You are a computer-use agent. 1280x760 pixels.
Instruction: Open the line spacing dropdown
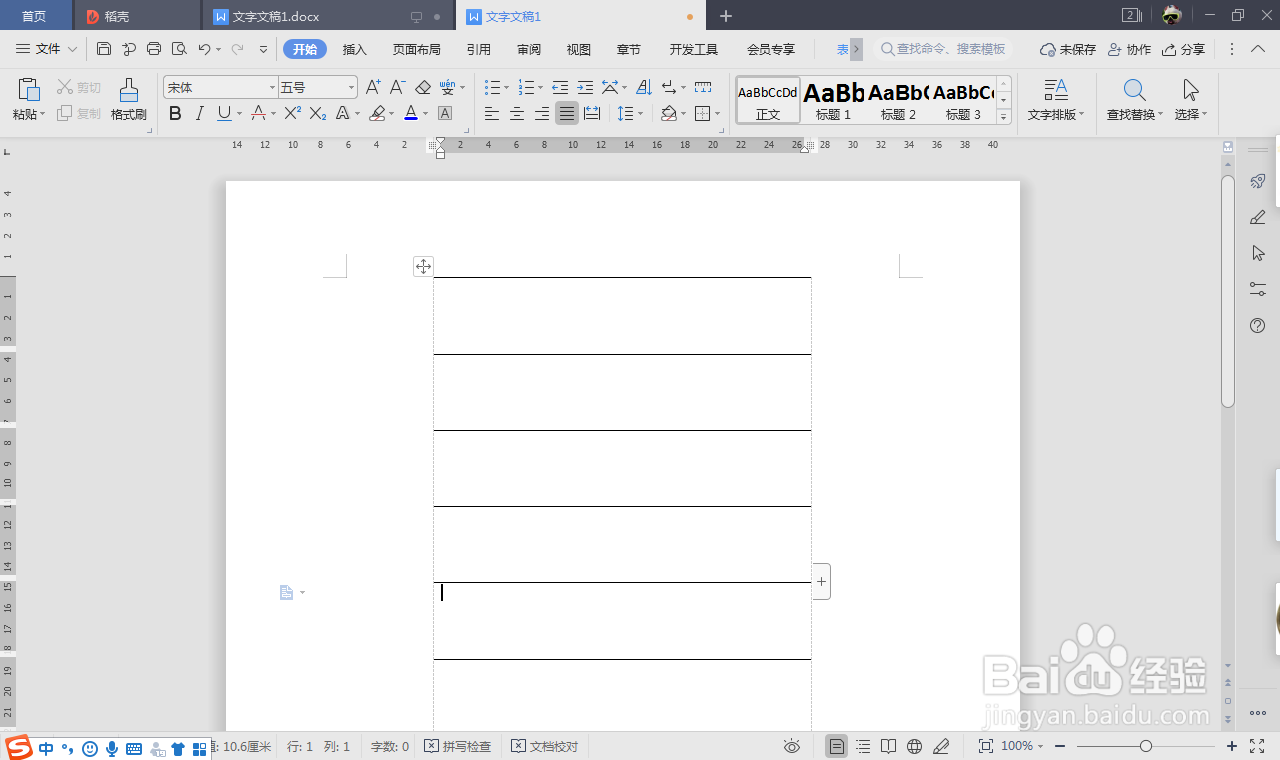(x=641, y=113)
